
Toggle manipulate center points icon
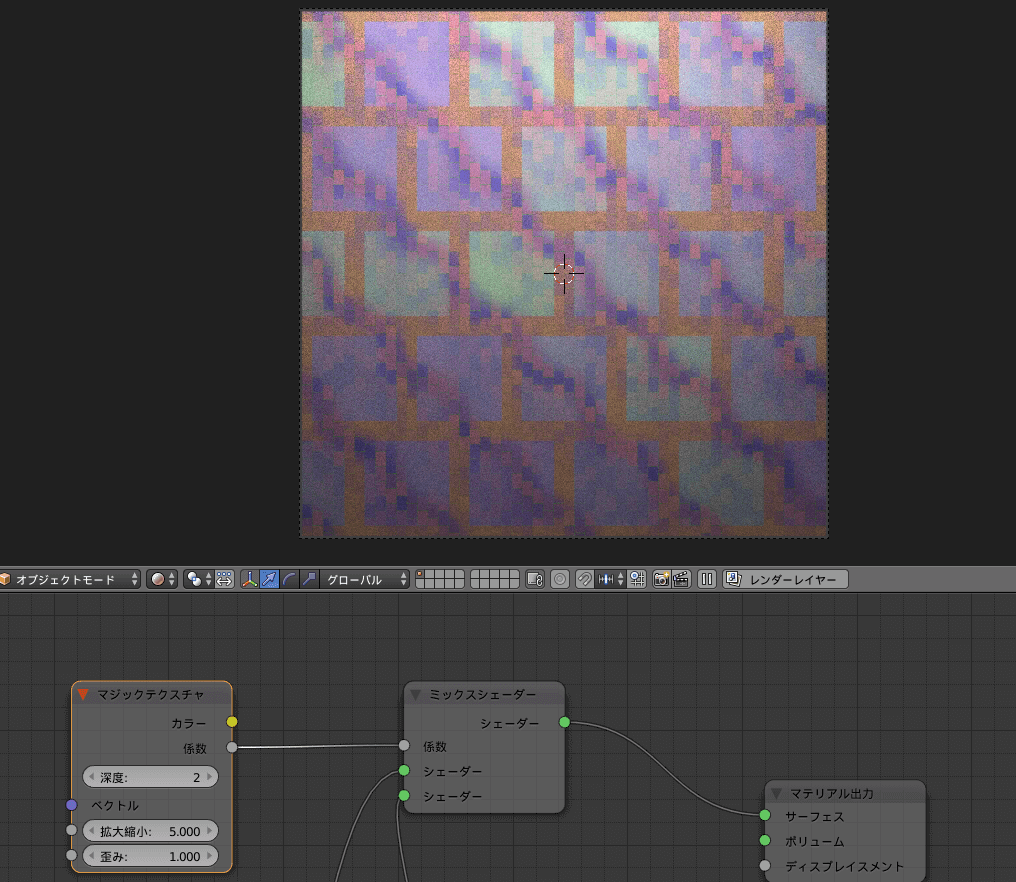point(224,579)
